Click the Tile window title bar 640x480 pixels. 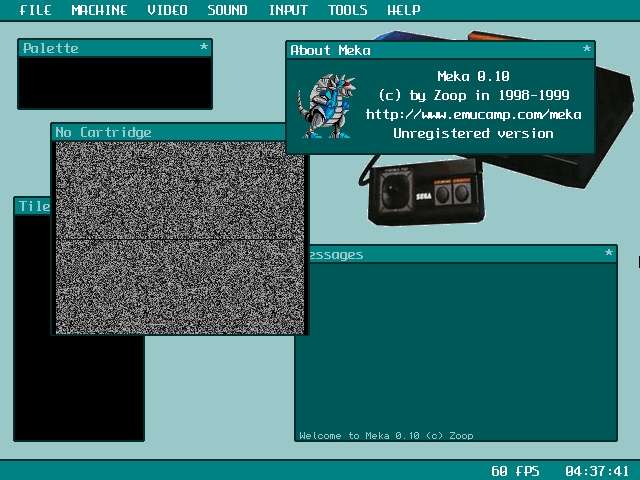pos(33,206)
